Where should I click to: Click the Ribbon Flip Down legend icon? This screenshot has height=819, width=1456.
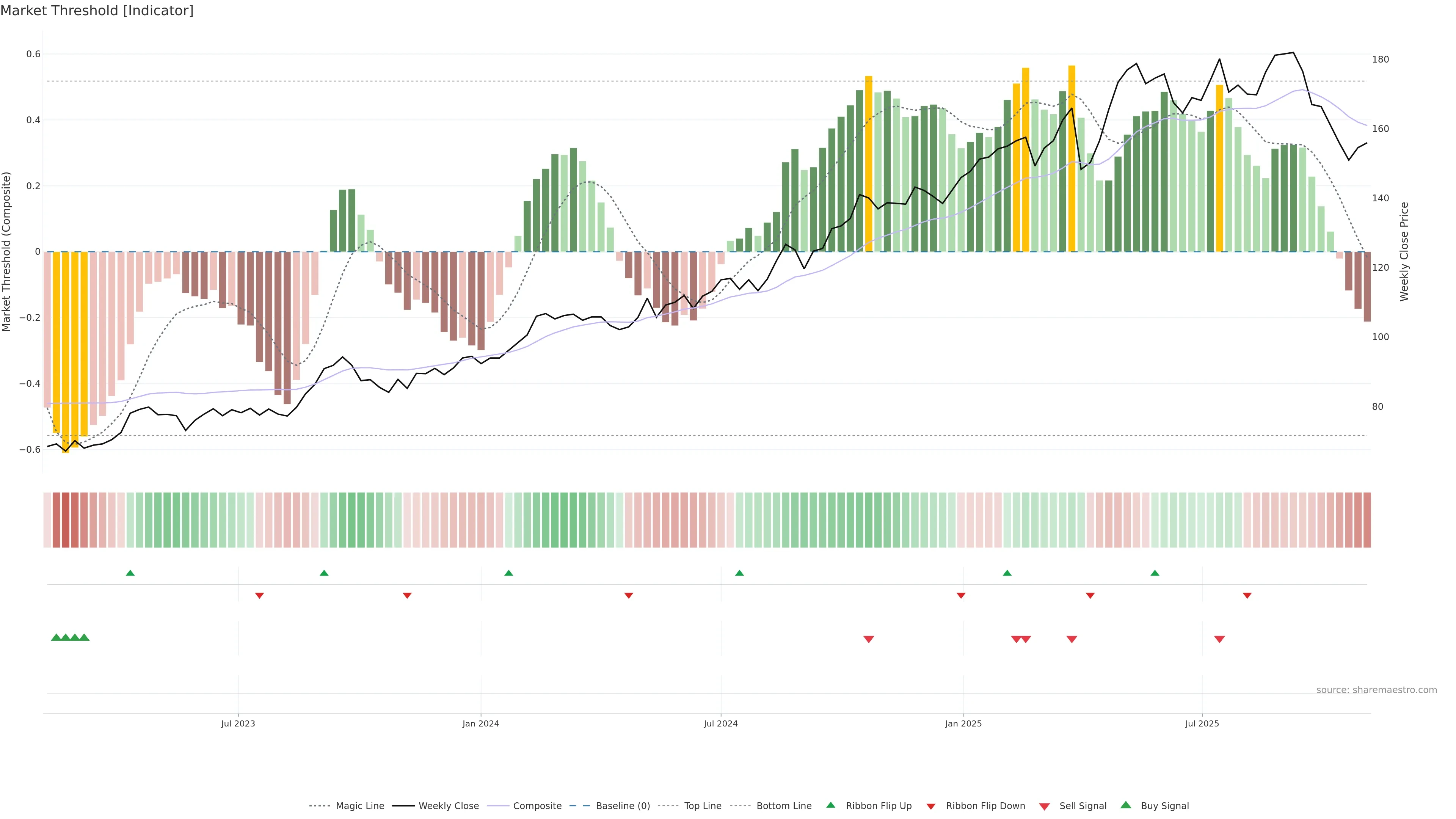[x=930, y=806]
